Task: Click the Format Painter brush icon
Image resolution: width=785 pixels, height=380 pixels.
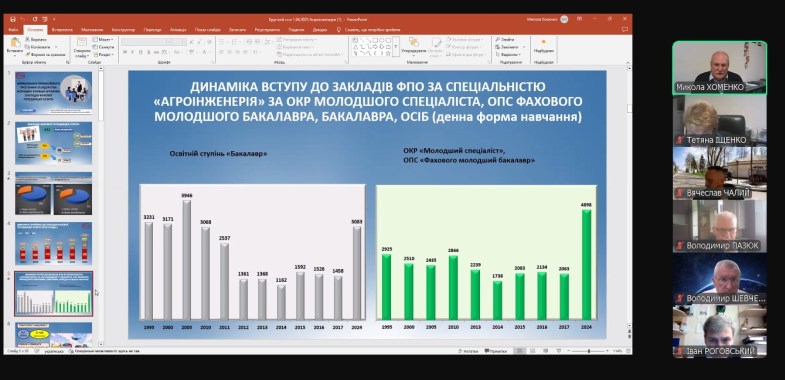Action: [x=27, y=55]
